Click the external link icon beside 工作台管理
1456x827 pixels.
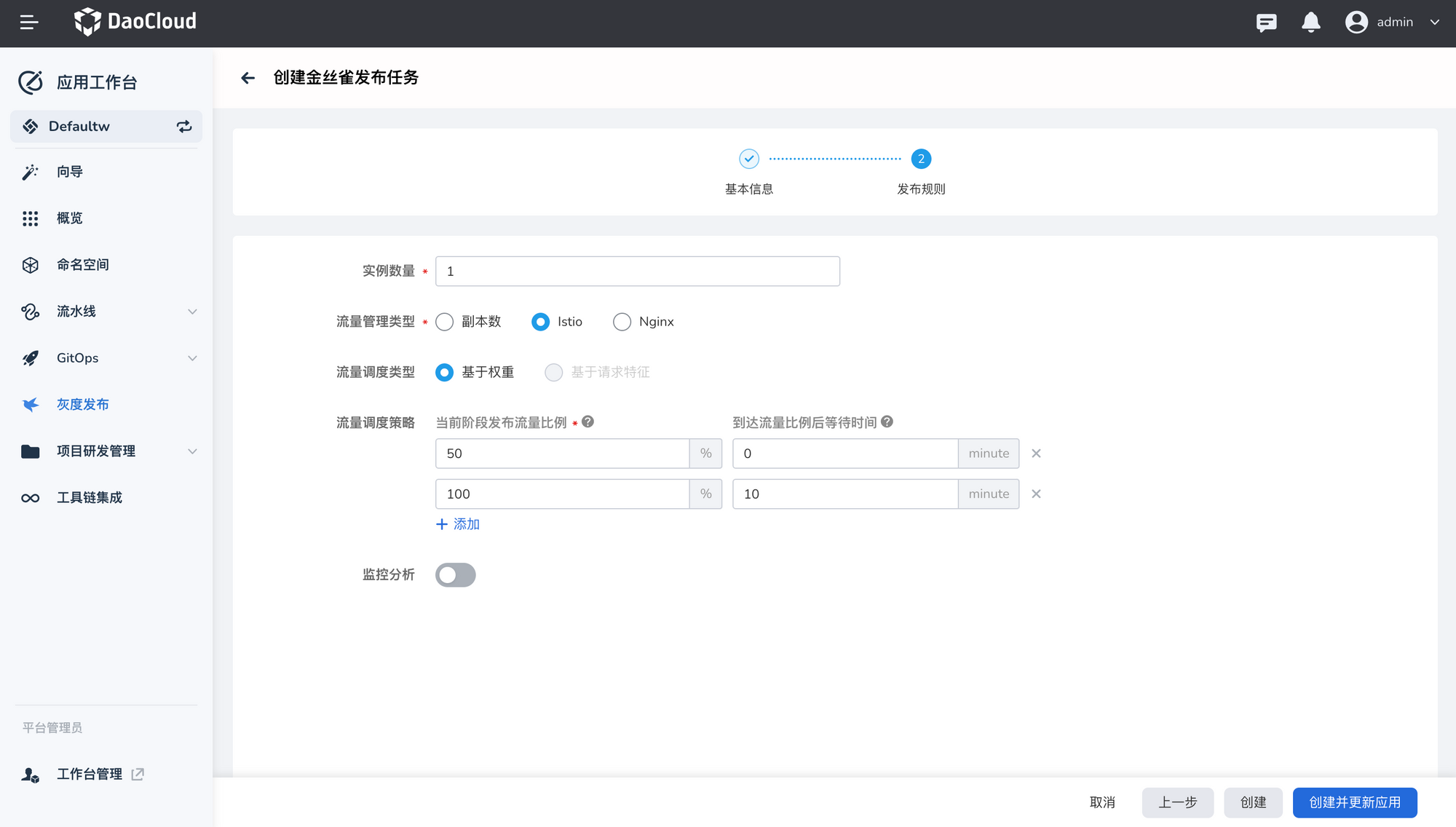[x=138, y=775]
